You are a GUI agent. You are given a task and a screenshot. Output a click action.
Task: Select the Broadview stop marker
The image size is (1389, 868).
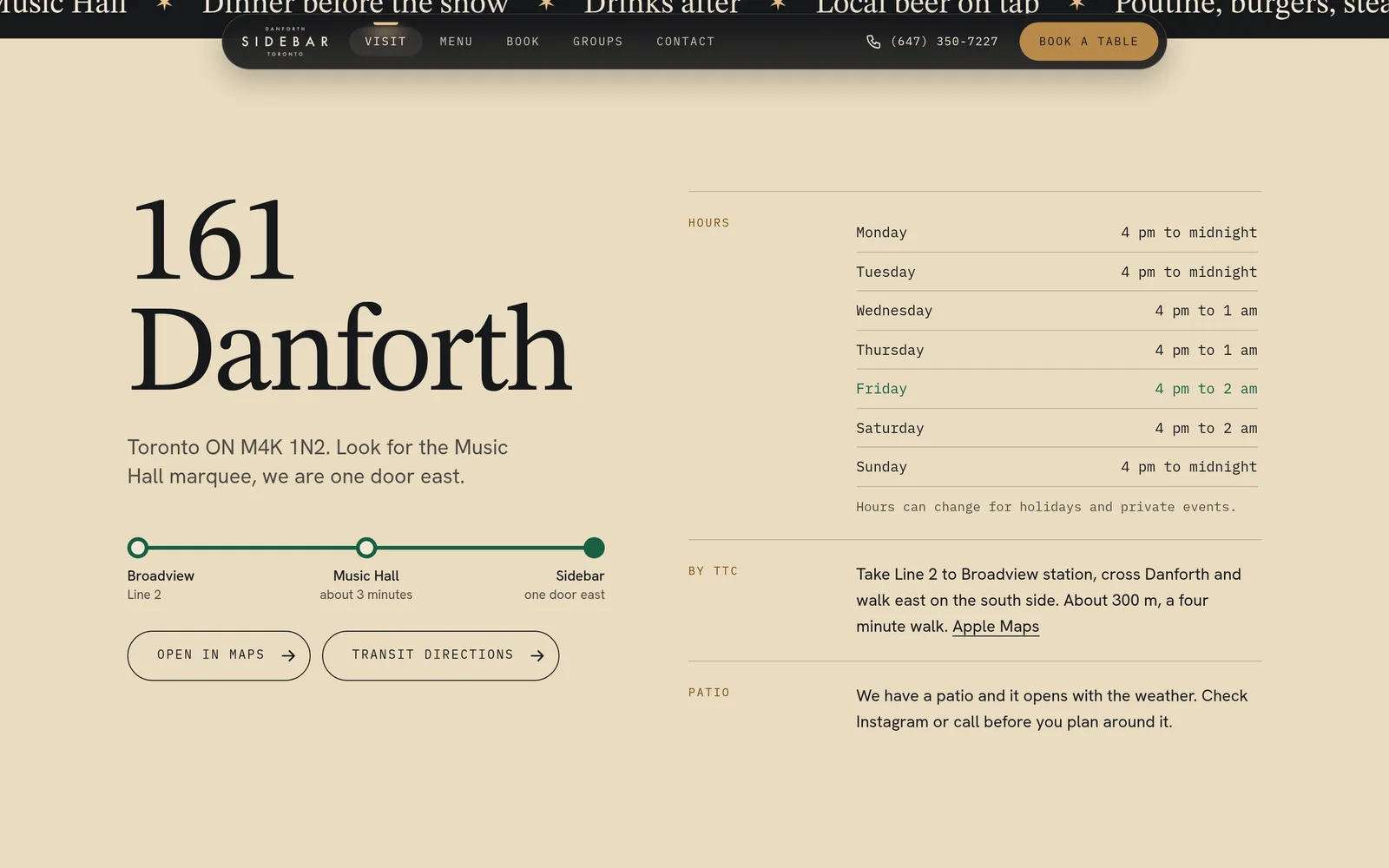(138, 548)
